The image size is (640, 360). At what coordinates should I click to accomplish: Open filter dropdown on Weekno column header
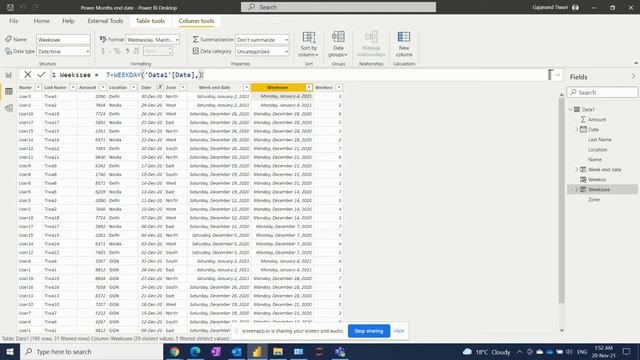pos(339,87)
